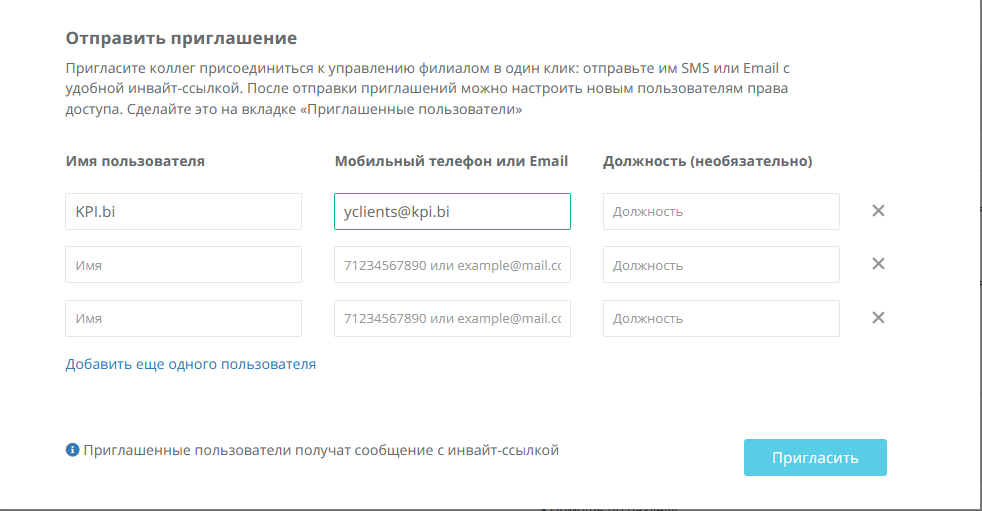Image resolution: width=982 pixels, height=511 pixels.
Task: Click Должность field in the KPI.bi row
Action: (721, 212)
